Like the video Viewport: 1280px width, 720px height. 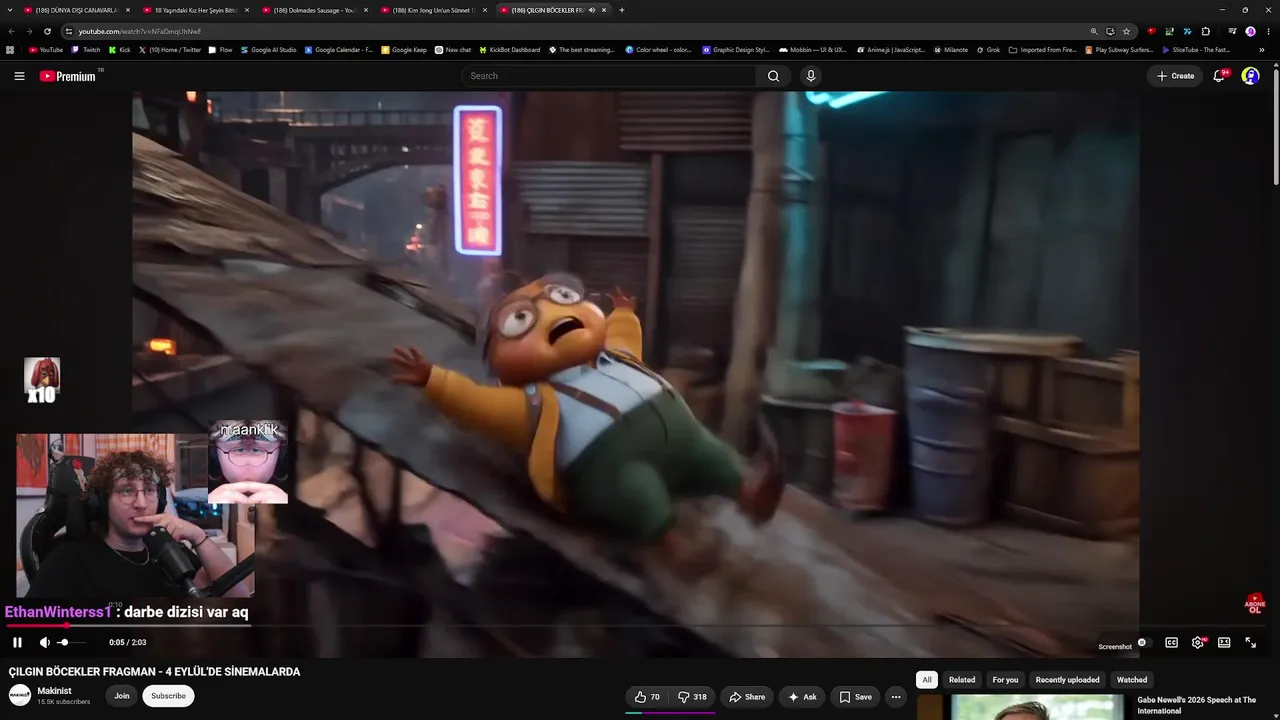646,697
